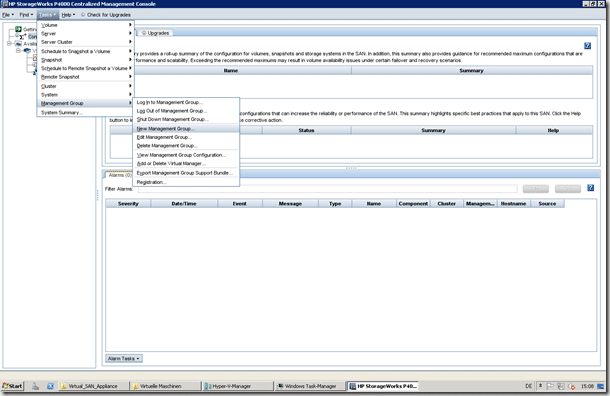Select the Snapshot menu entry

pyautogui.click(x=85, y=60)
